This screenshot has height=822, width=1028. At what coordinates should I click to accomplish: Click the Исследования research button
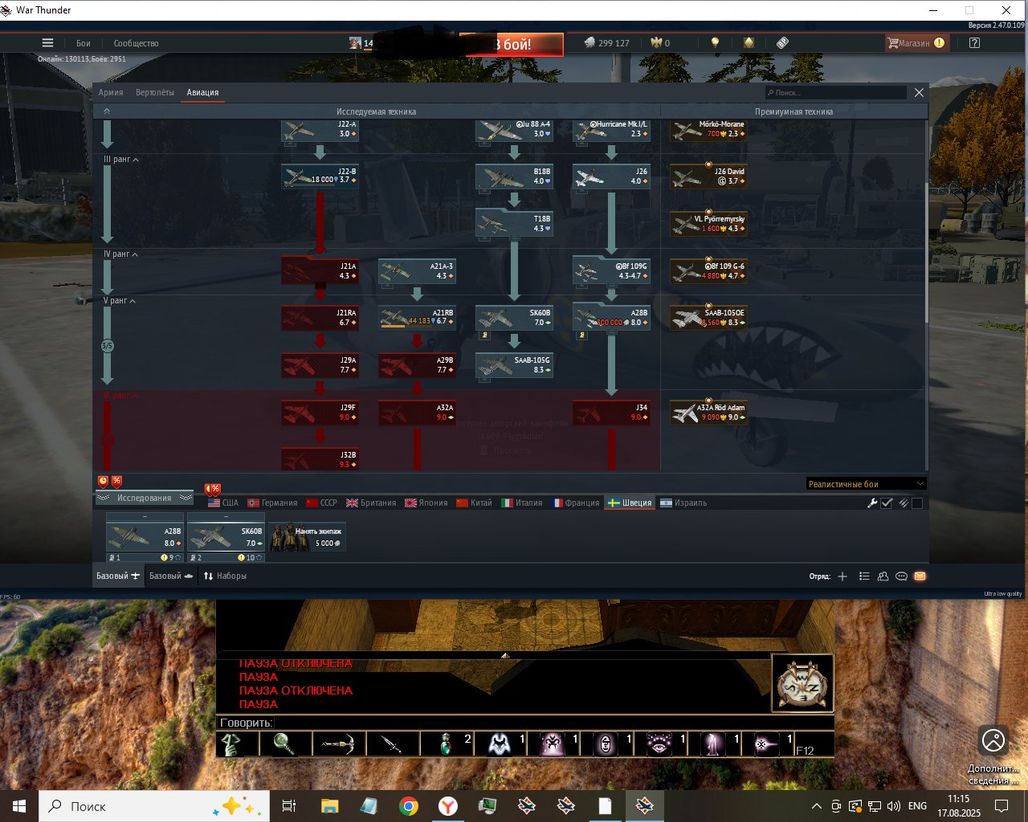coord(144,498)
